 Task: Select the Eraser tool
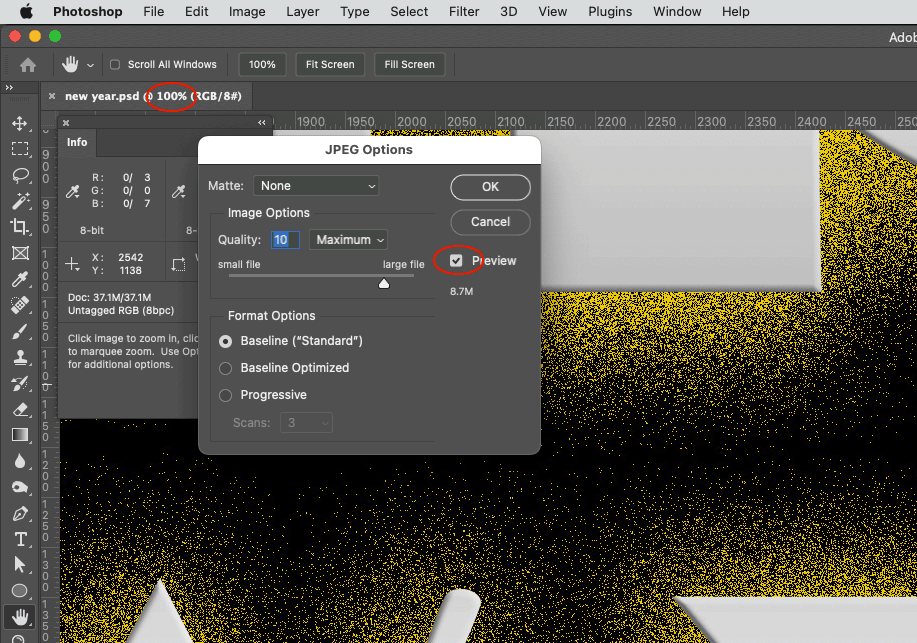coord(20,409)
